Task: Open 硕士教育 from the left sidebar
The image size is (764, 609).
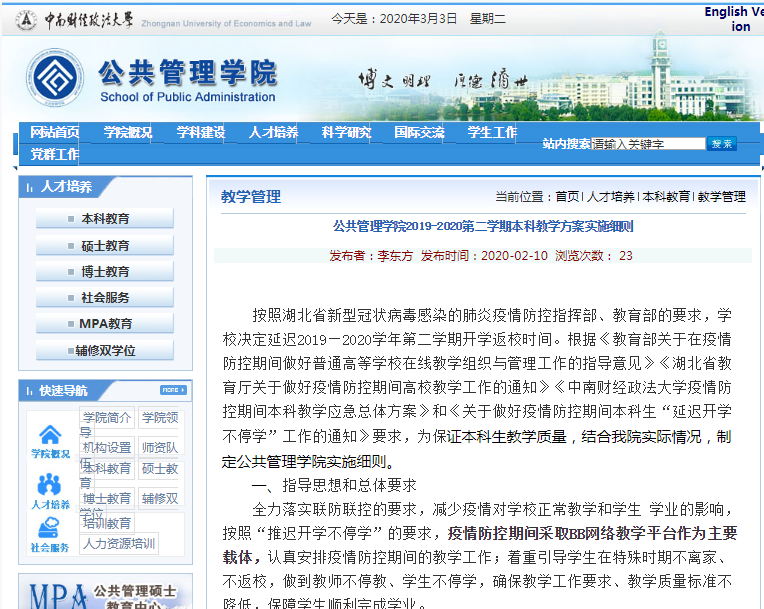Action: [105, 245]
